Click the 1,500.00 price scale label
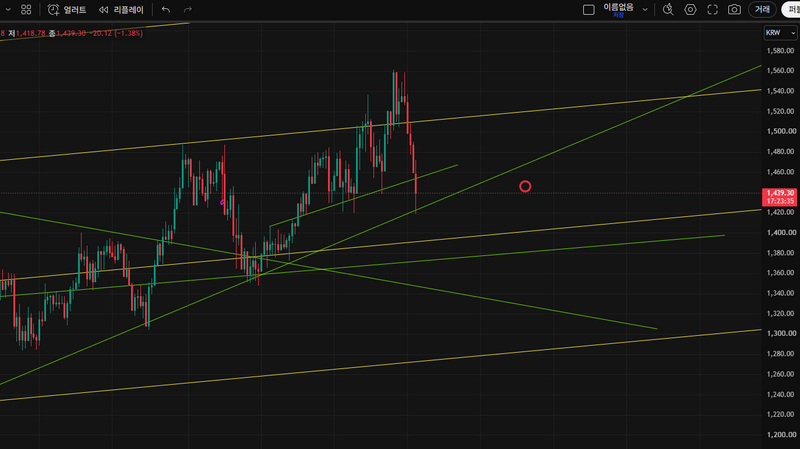The height and width of the screenshot is (449, 800). pyautogui.click(x=780, y=131)
